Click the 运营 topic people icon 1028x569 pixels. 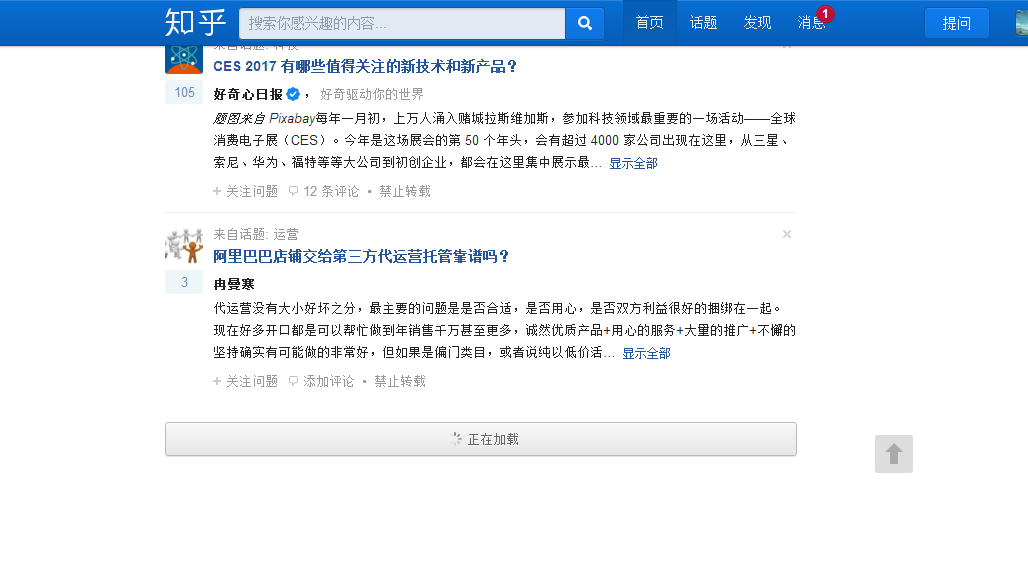(x=184, y=245)
